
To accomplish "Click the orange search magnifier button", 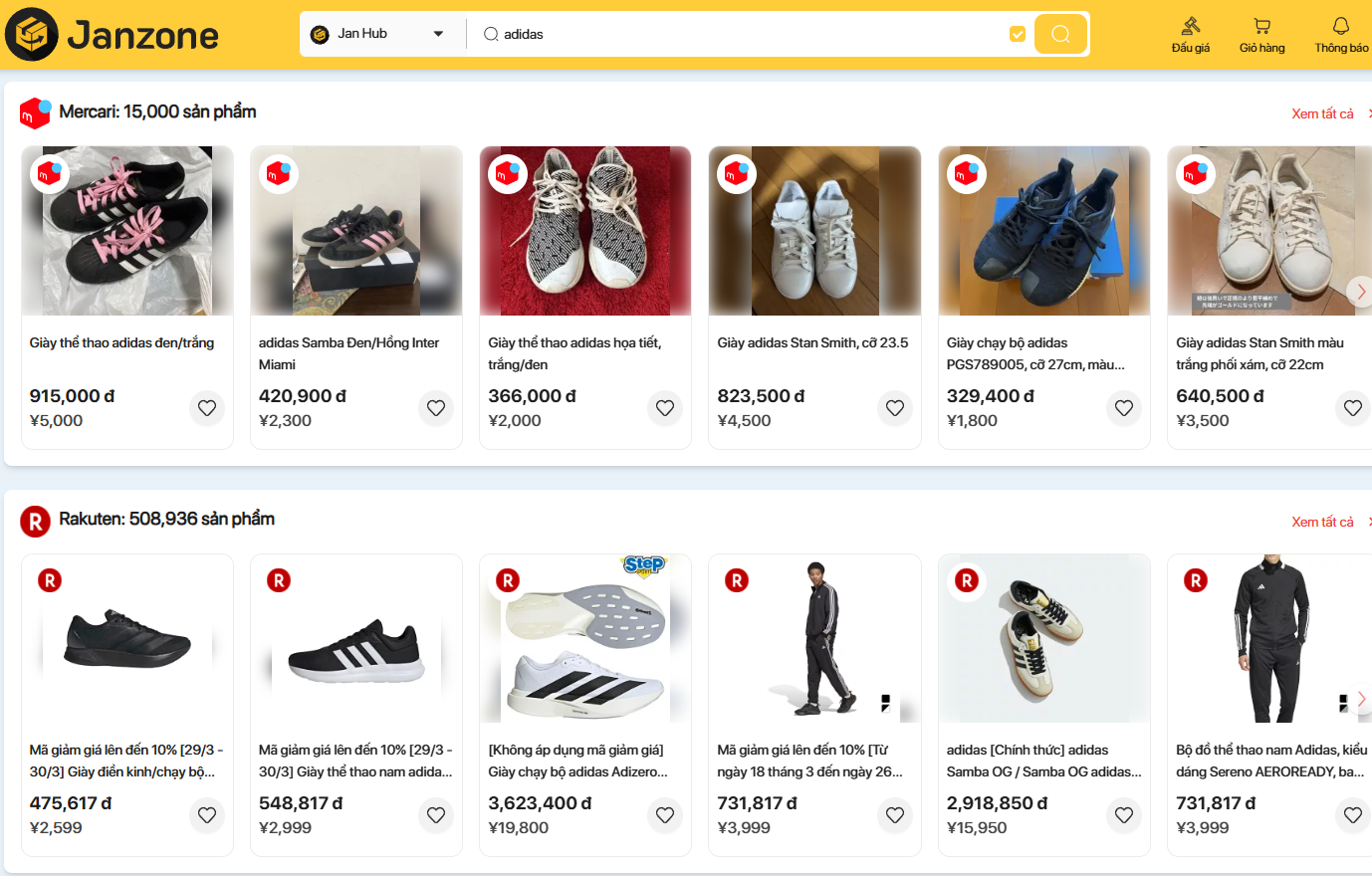I will click(x=1060, y=34).
